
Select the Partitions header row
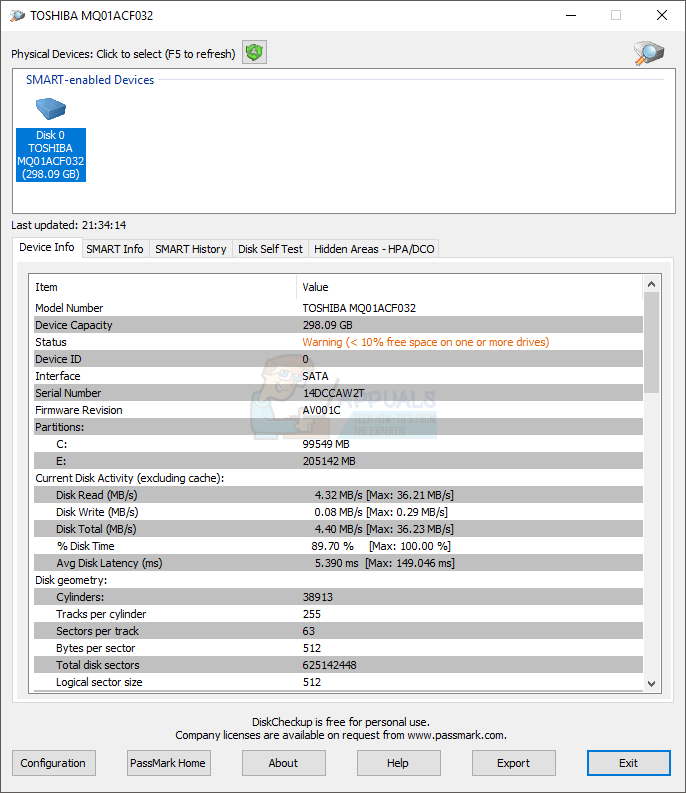(338, 427)
